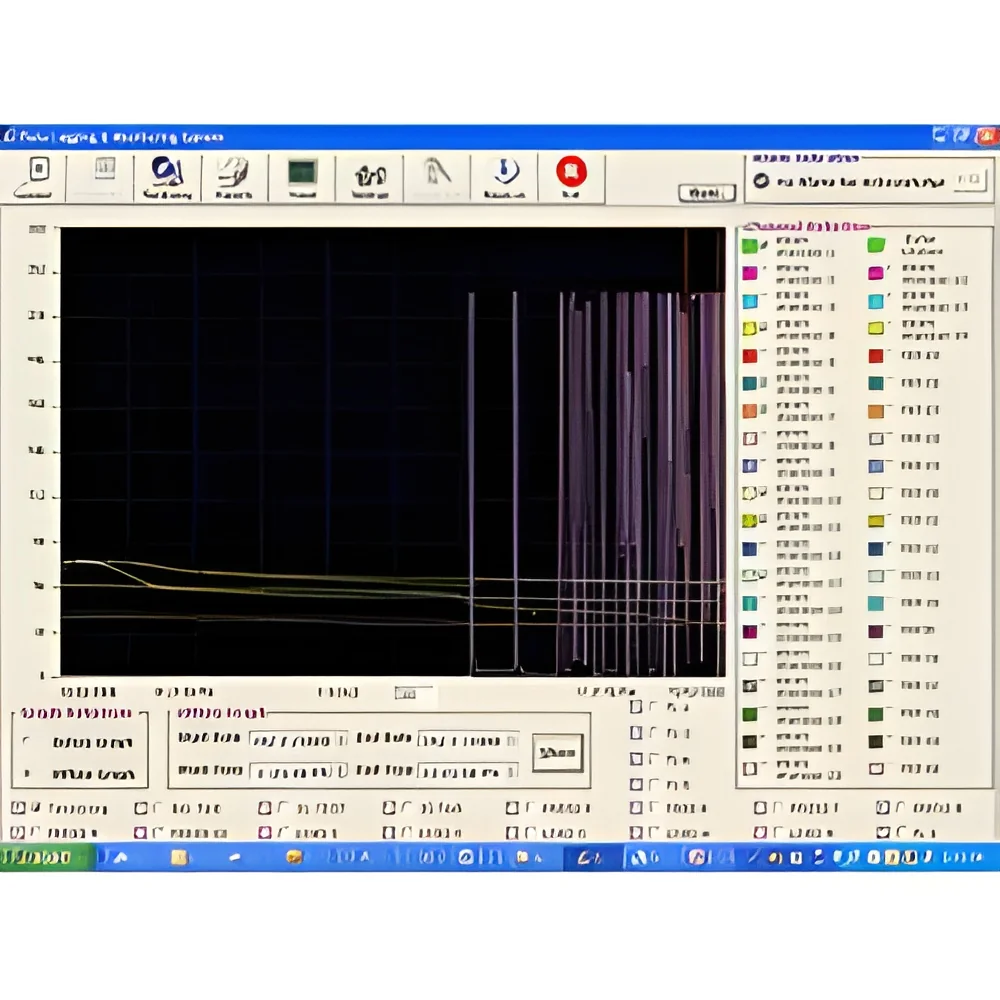Click the greyed-out compass-shaped toolbar icon
The image size is (1000, 1000).
(438, 171)
